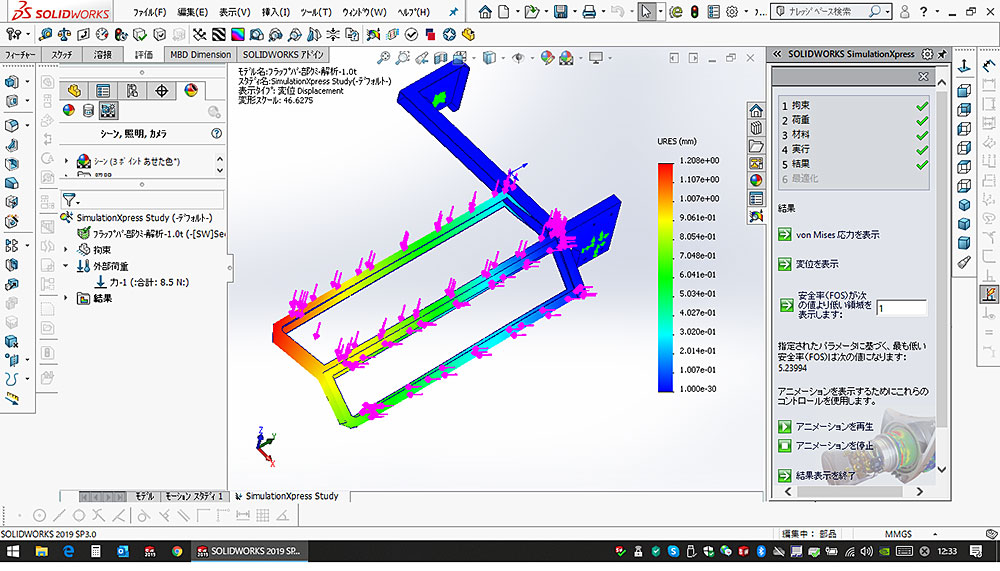Open Options with the top-toolbar gear icon

coord(732,11)
